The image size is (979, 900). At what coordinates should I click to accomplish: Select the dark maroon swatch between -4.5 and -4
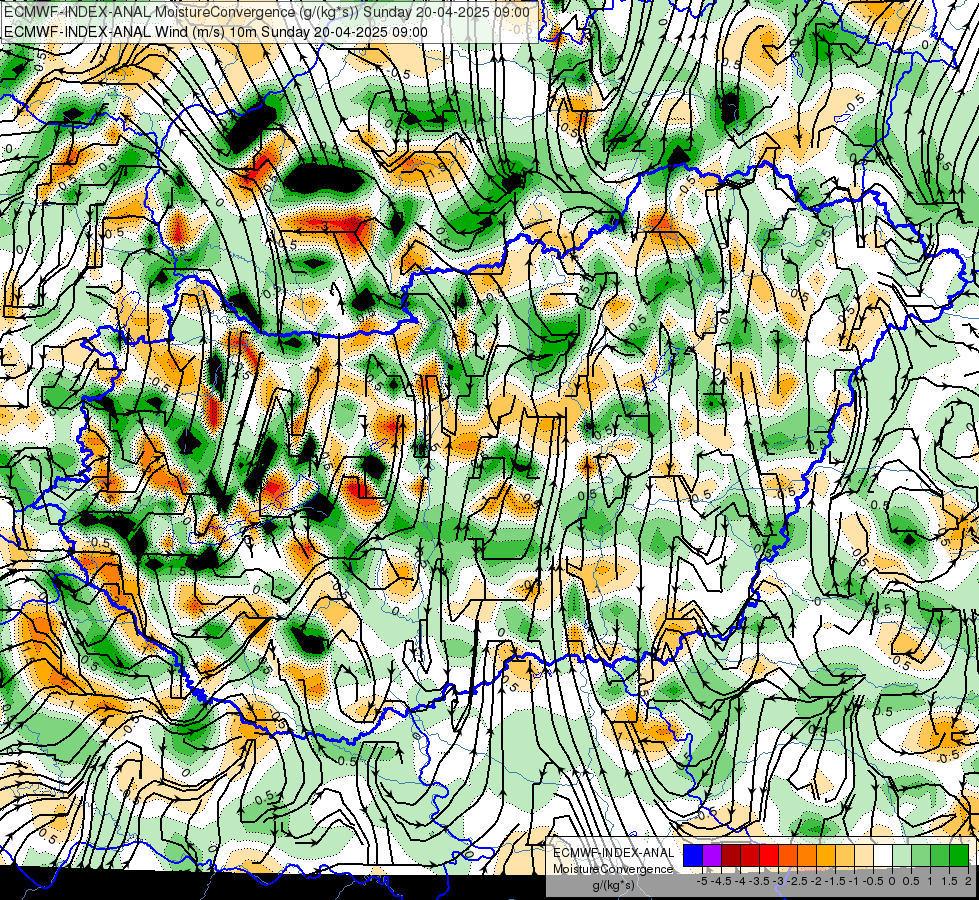(x=731, y=856)
